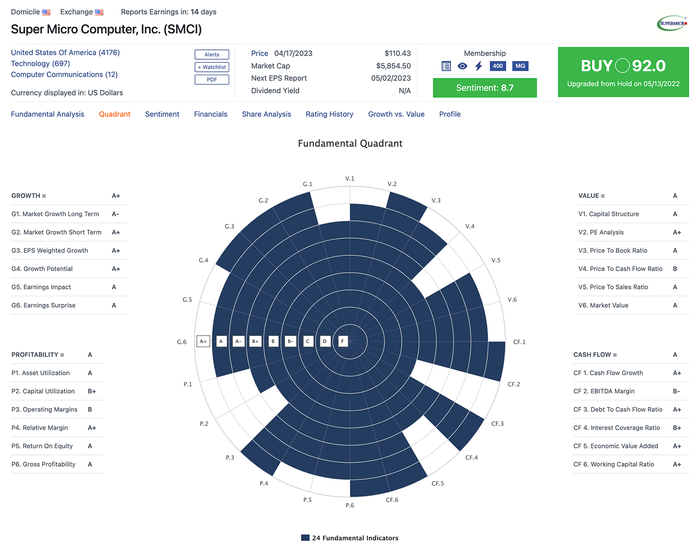Click the Supermicro company logo

click(671, 22)
